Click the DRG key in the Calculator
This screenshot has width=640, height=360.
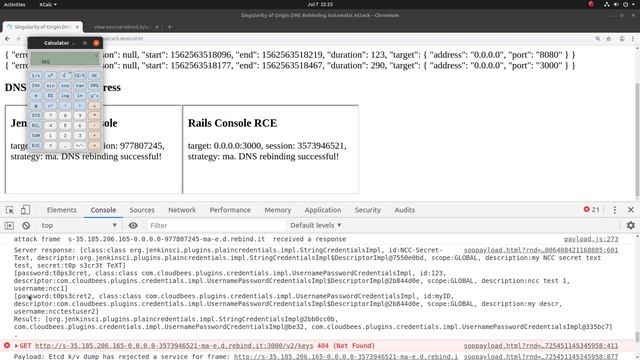point(95,85)
